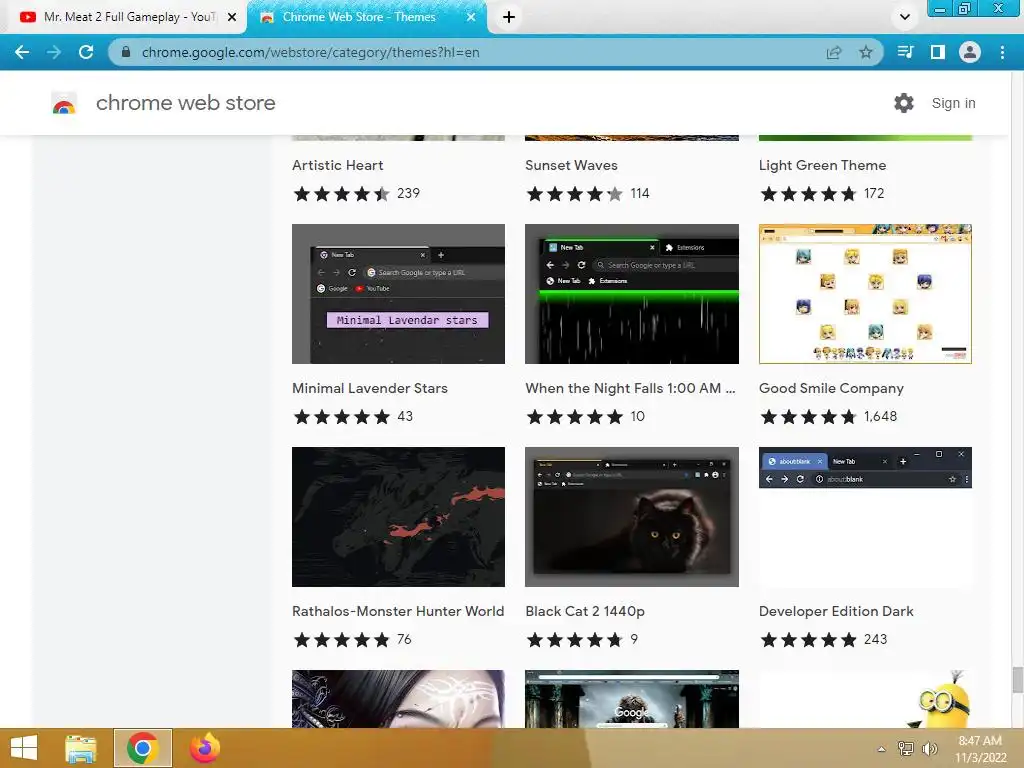Click Minimal Lavender Stars preview image

click(398, 294)
